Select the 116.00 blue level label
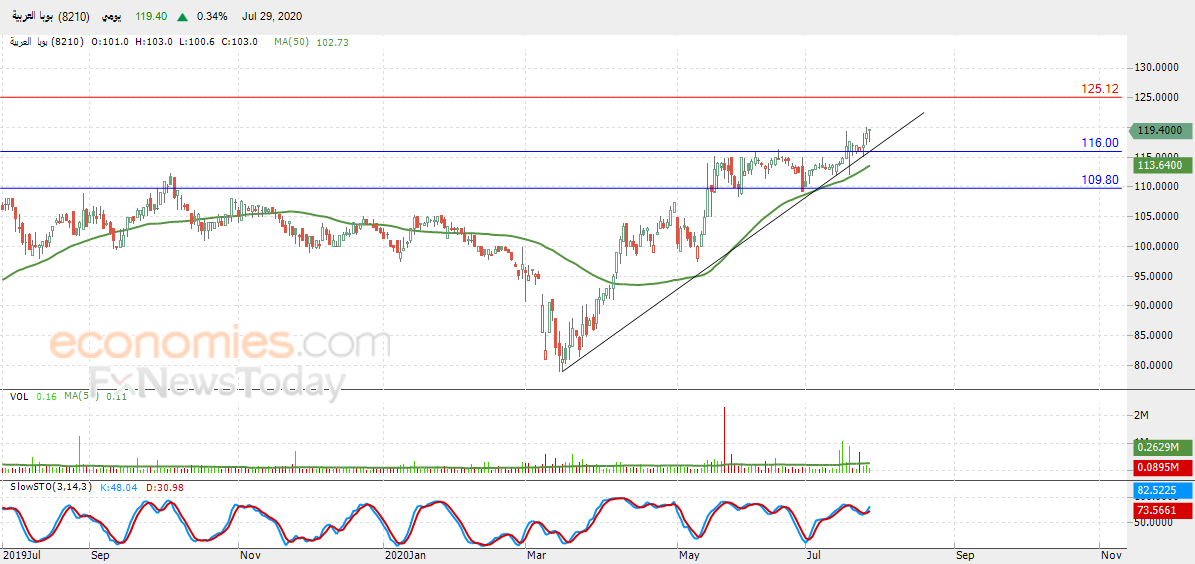Screen dimensions: 1195x564 [1100, 143]
